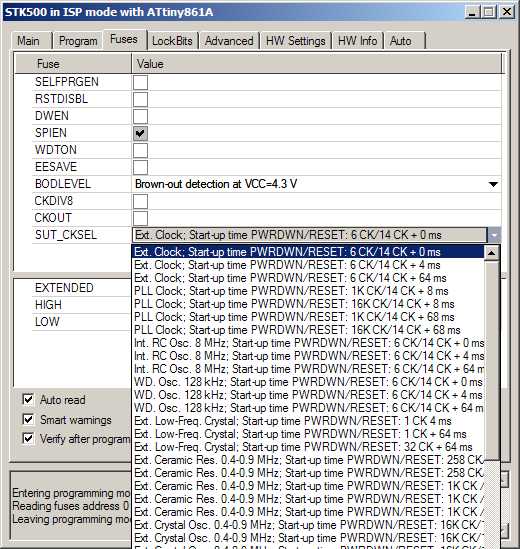Viewport: 520px width, 549px height.
Task: Pick PLL Clock 16K CK/14 CK + 68 ms
Action: click(308, 330)
